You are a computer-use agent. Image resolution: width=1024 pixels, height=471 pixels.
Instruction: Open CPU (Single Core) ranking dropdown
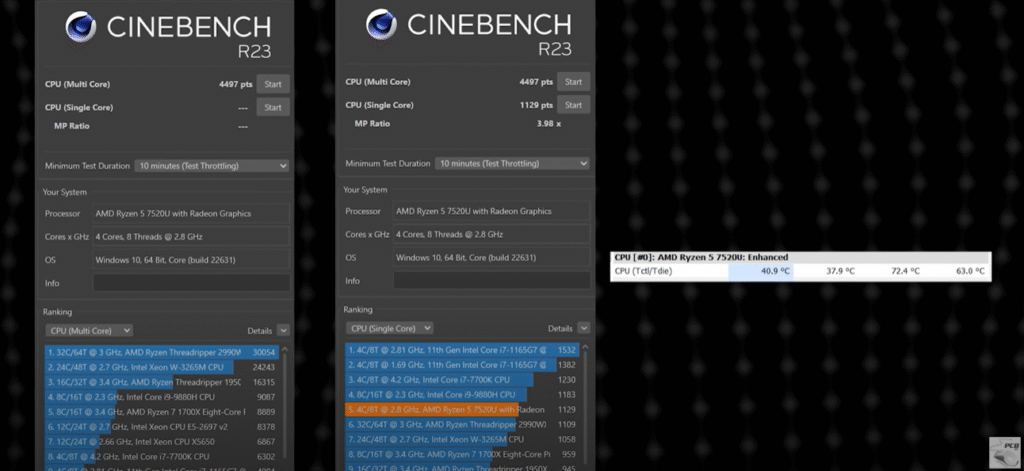coord(389,328)
